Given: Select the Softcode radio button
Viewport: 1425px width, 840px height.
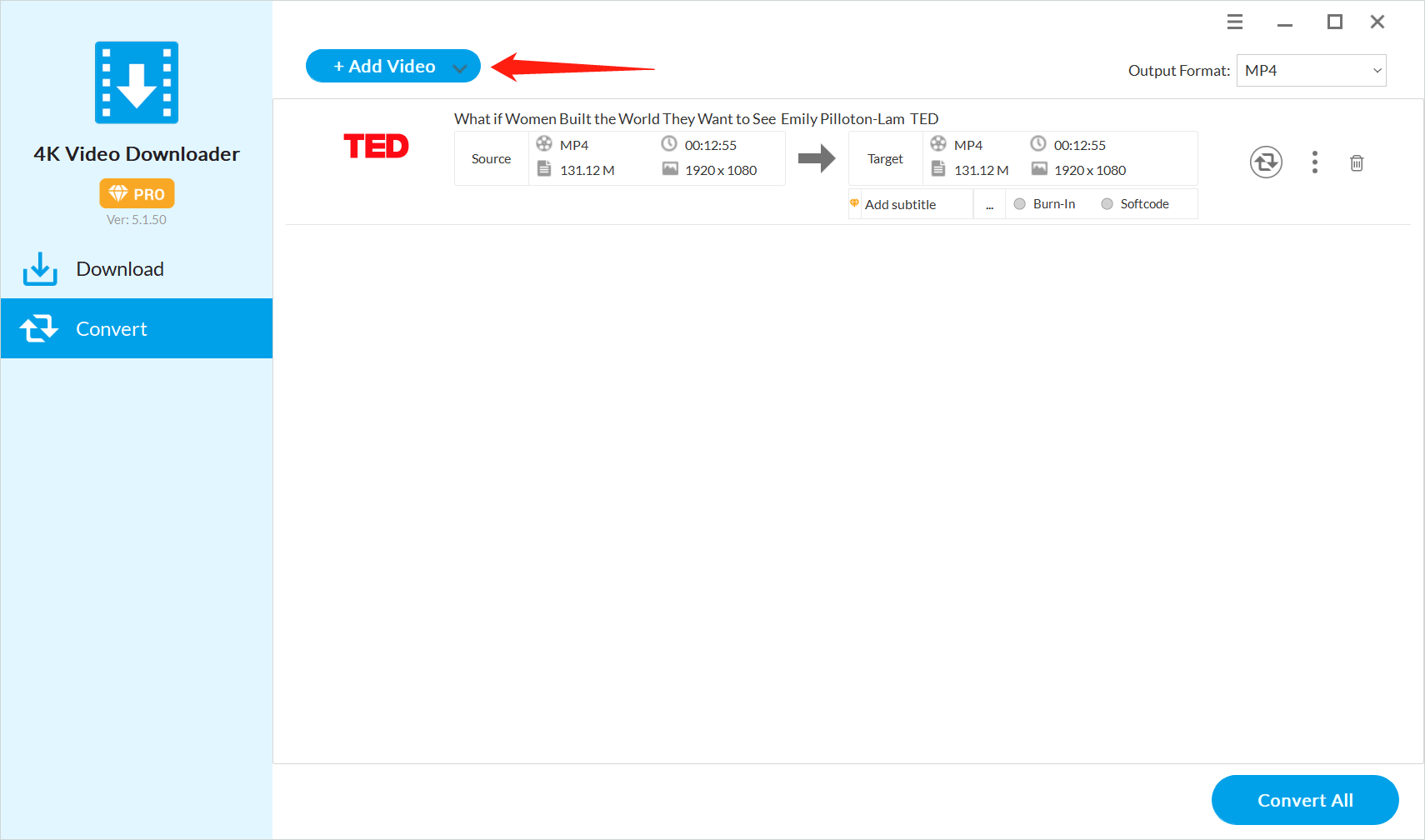Looking at the screenshot, I should click(x=1107, y=204).
